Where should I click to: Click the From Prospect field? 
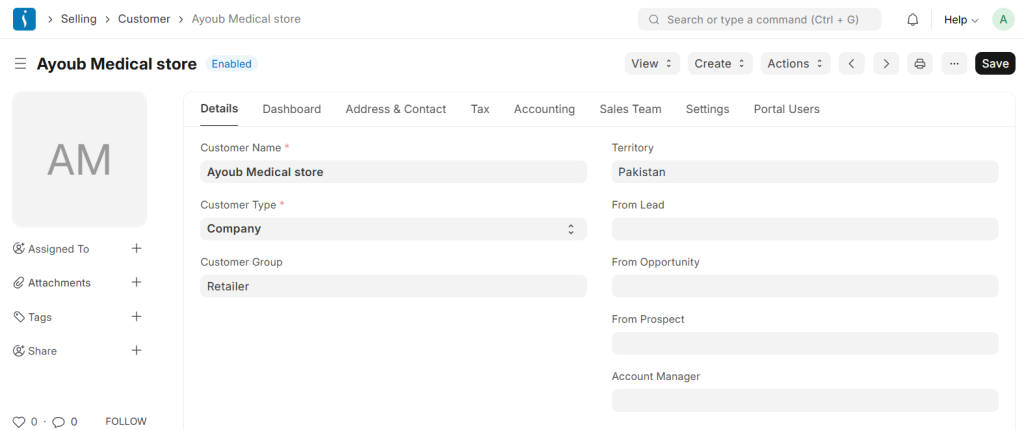pyautogui.click(x=805, y=343)
